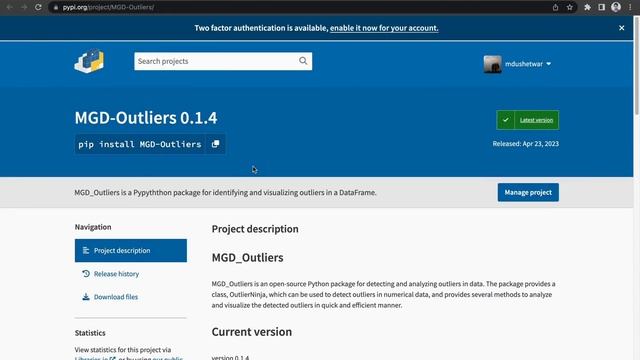Click the lock icon in the address bar
The image size is (640, 360).
click(56, 7)
